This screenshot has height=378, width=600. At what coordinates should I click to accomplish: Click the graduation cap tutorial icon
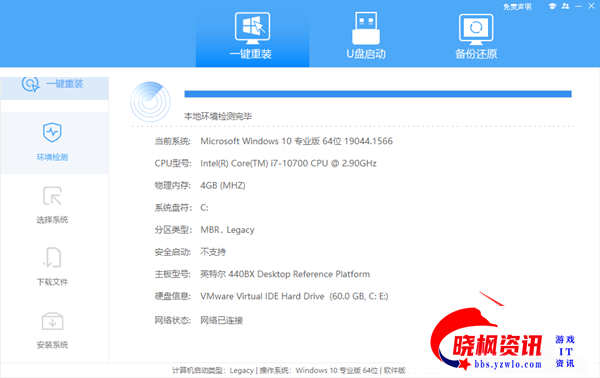(x=552, y=6)
